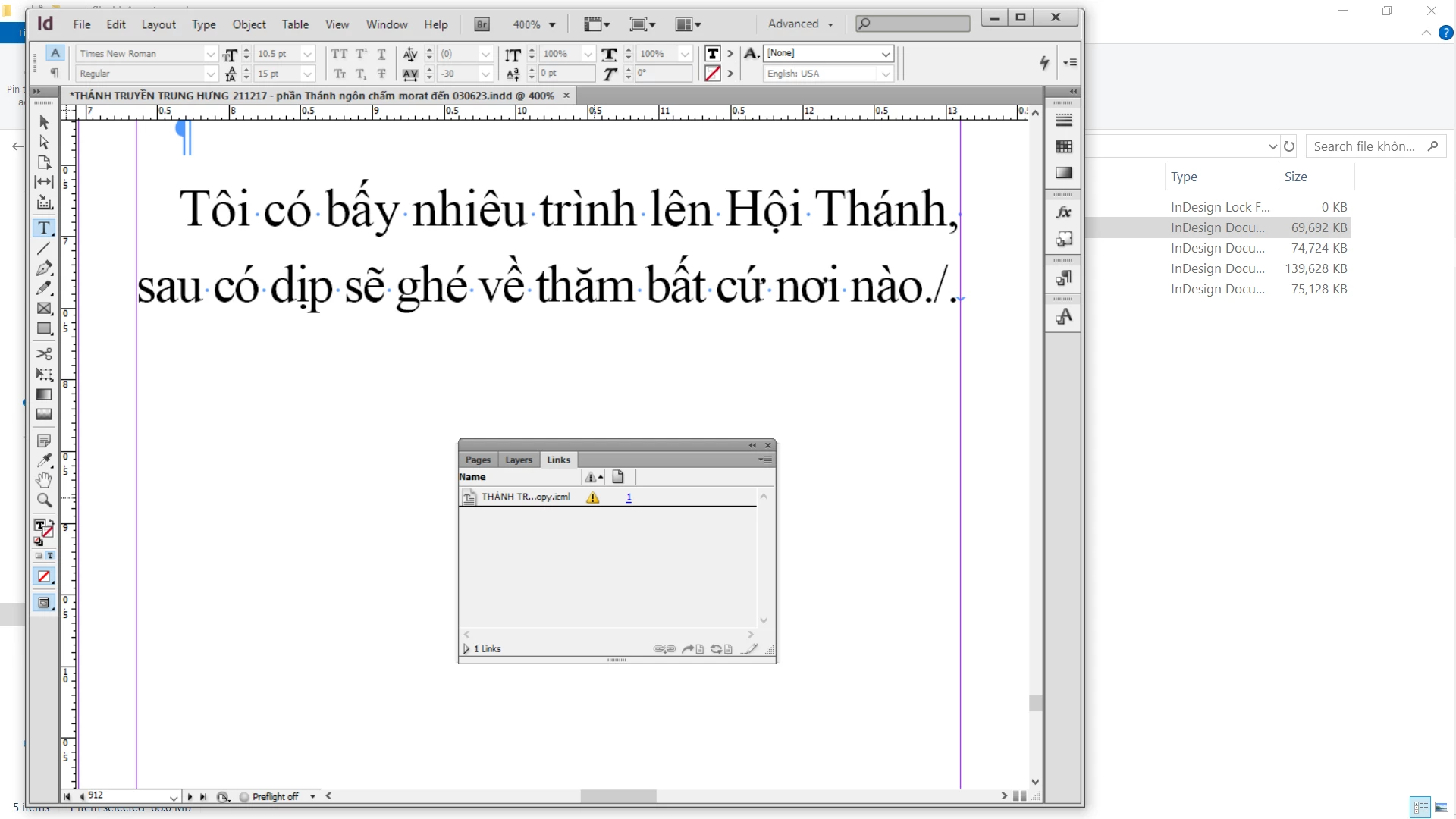Select the Rectangle Frame tool
Viewport: 1456px width, 819px height.
[44, 309]
